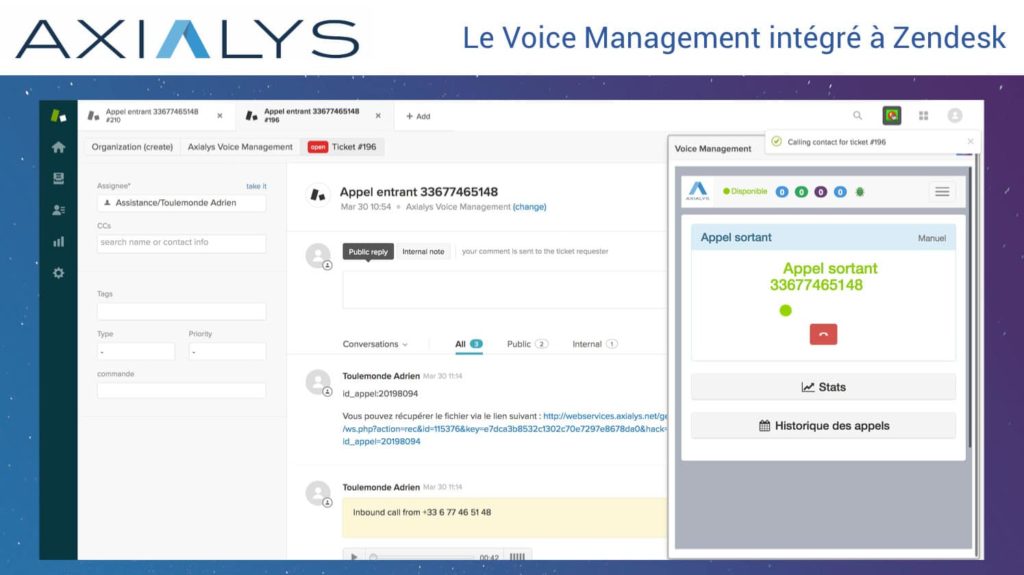Switch to Appel entrant #196 tab
Viewport: 1024px width, 575px height.
311,116
